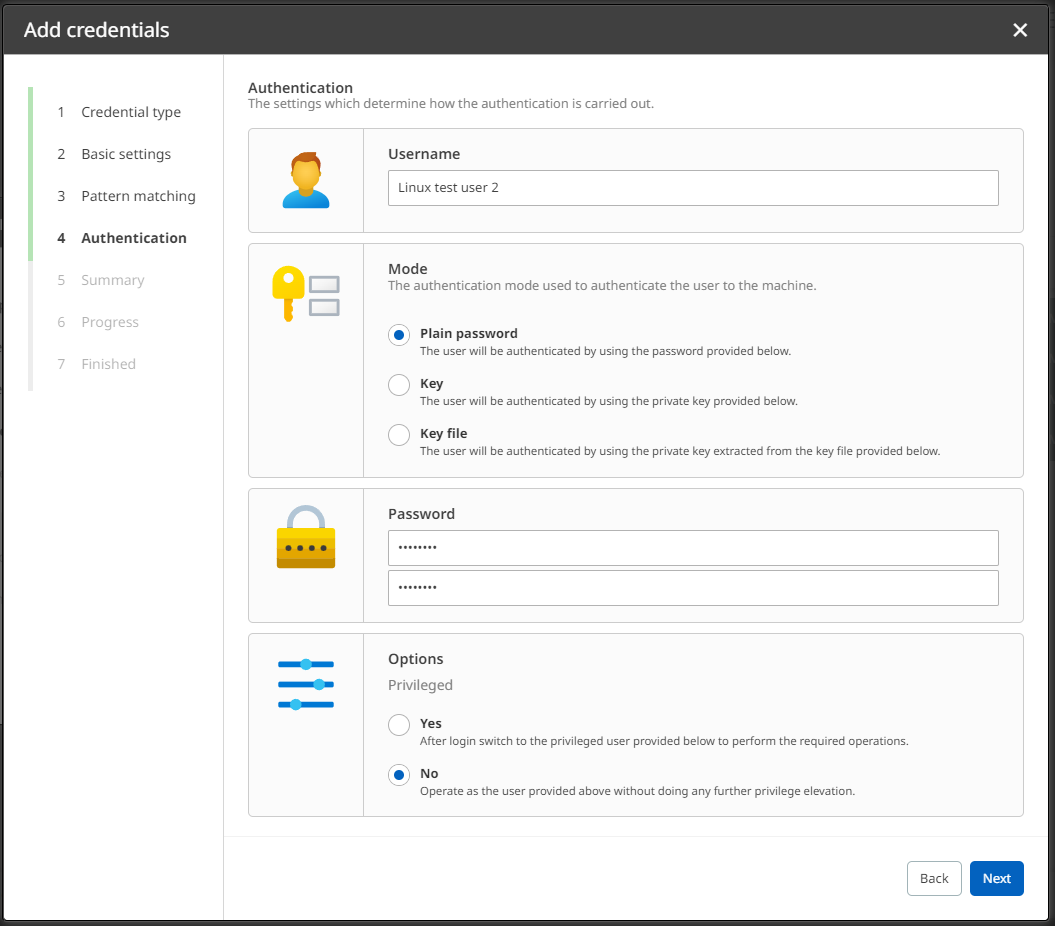The image size is (1055, 926).
Task: Go to Credential type step
Action: click(131, 112)
